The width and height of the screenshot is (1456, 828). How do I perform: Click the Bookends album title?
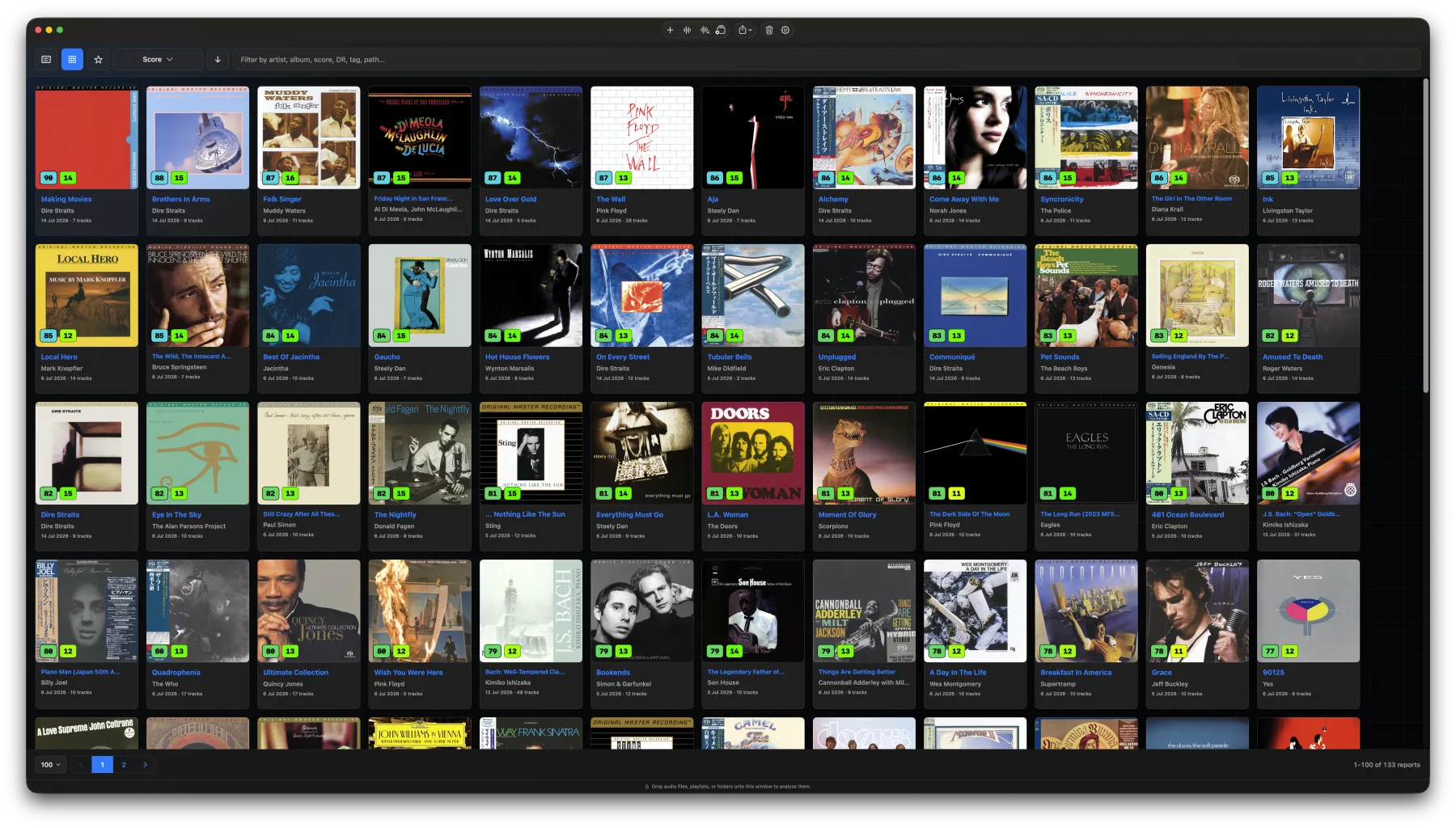coord(613,672)
